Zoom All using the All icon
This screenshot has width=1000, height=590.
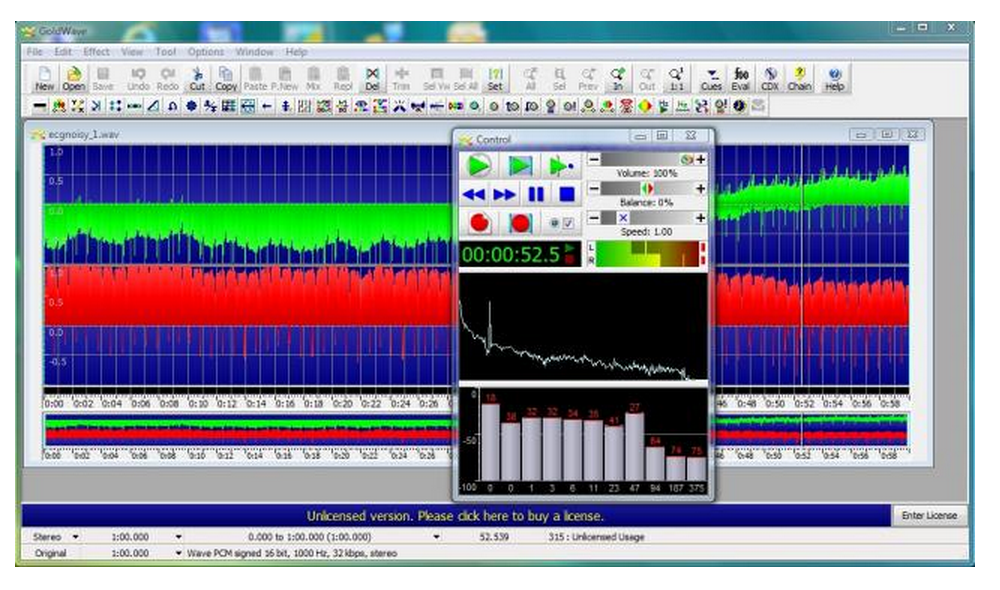click(530, 79)
